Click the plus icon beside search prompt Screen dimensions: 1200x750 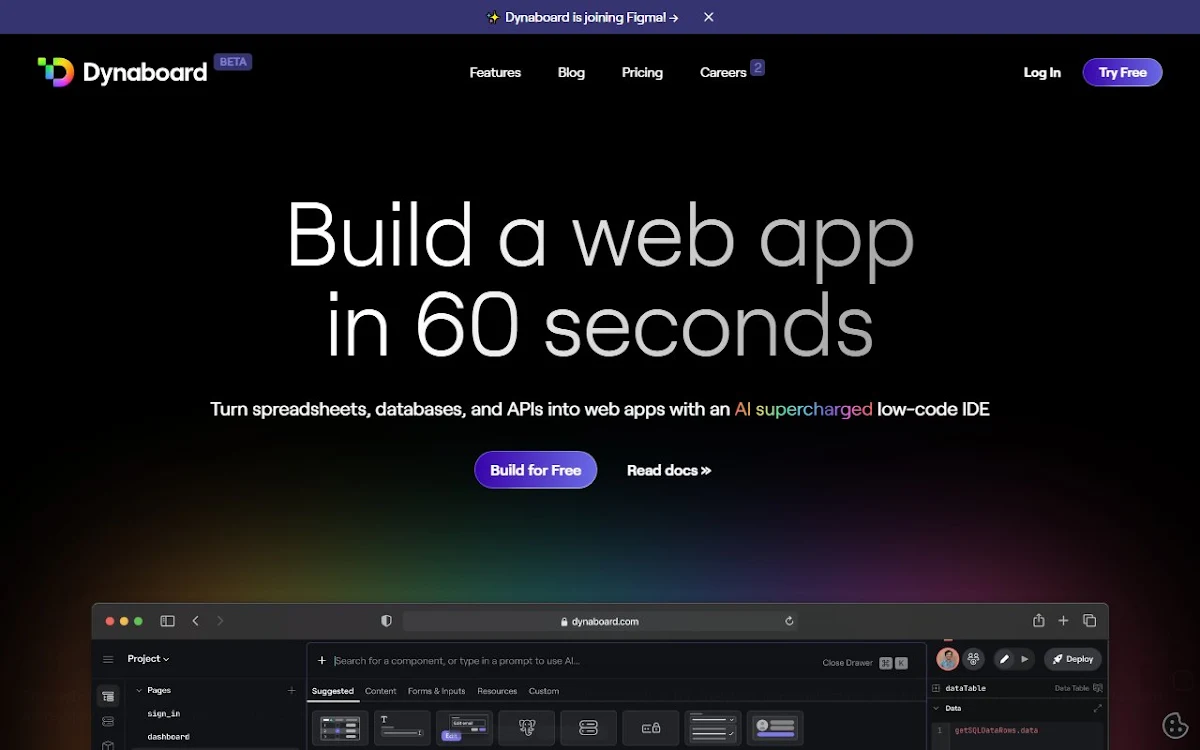pos(322,661)
